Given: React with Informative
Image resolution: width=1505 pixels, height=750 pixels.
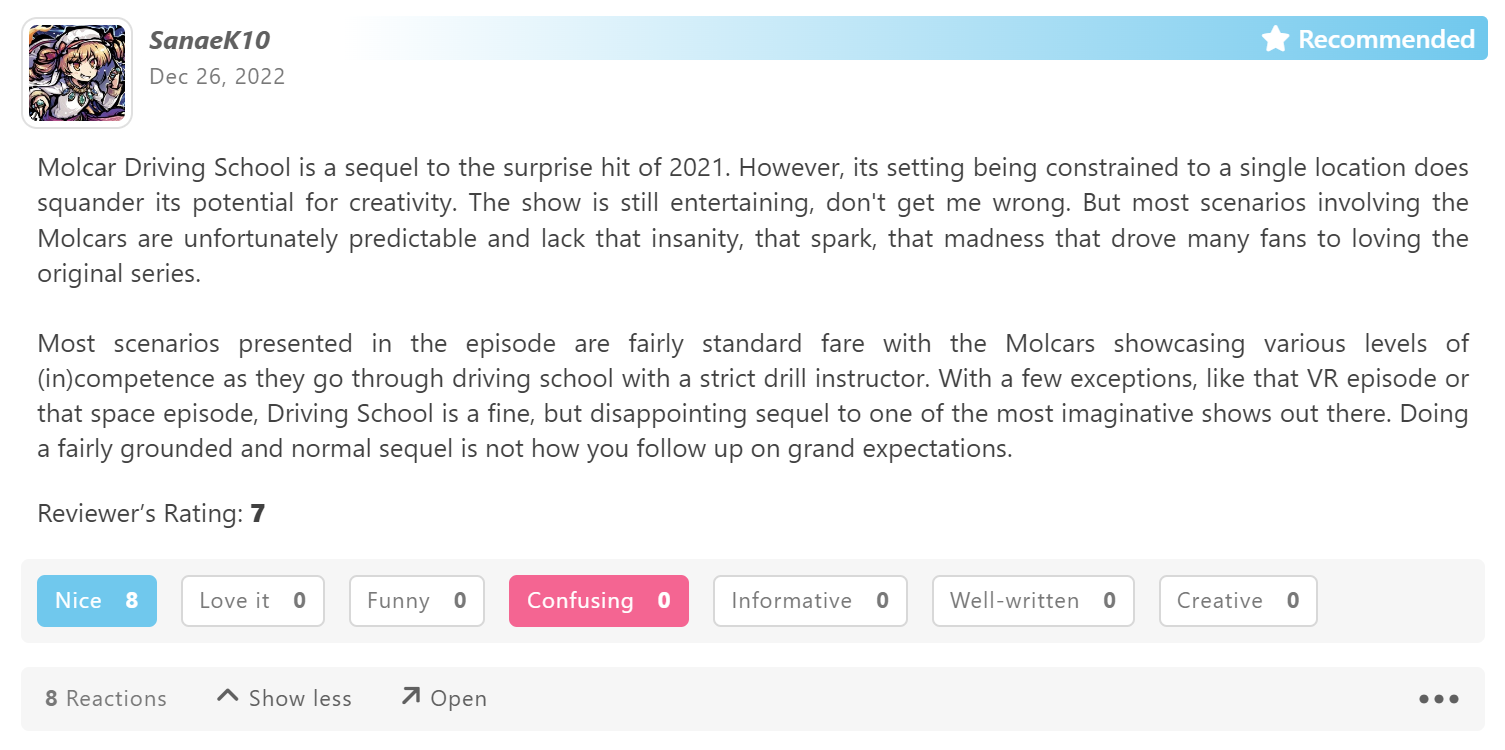Looking at the screenshot, I should pyautogui.click(x=809, y=601).
